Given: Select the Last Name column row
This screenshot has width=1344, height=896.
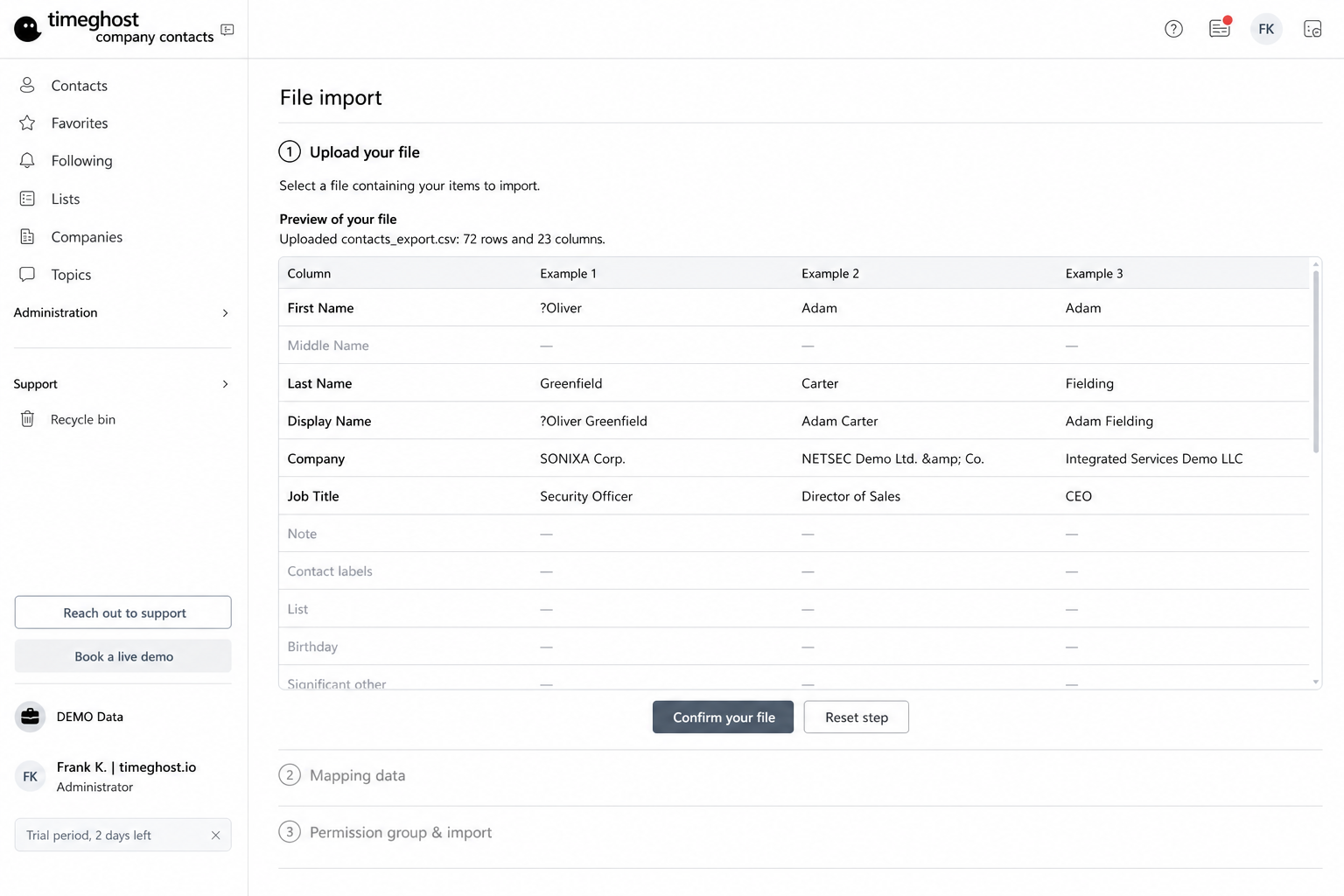Looking at the screenshot, I should [794, 383].
